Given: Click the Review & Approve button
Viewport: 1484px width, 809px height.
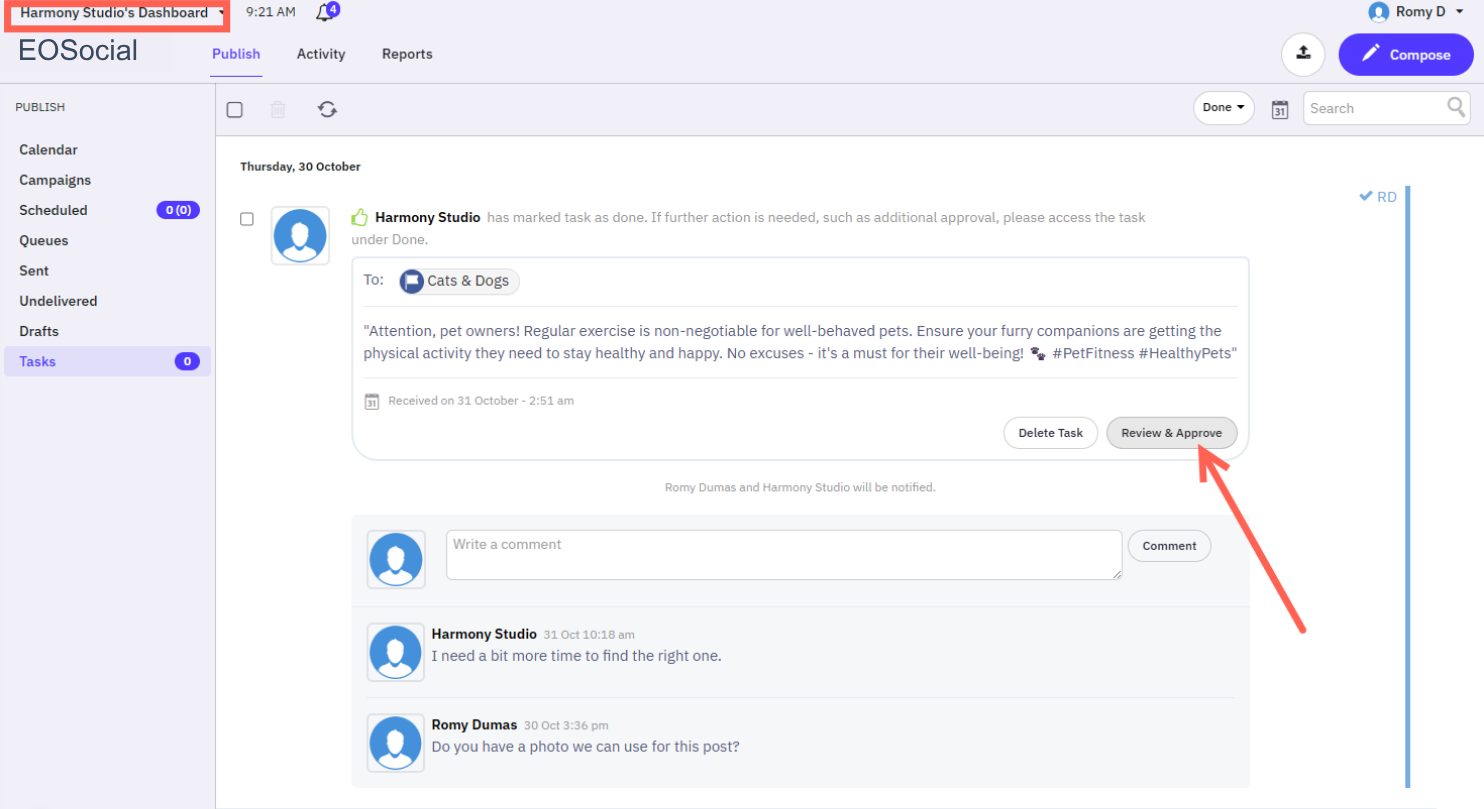Looking at the screenshot, I should (x=1171, y=433).
